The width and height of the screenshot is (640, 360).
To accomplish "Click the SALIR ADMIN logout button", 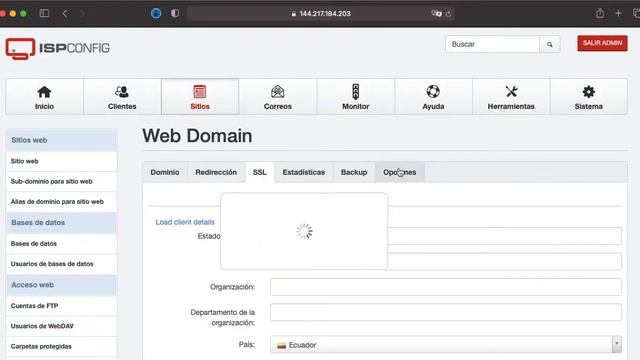I will [602, 43].
